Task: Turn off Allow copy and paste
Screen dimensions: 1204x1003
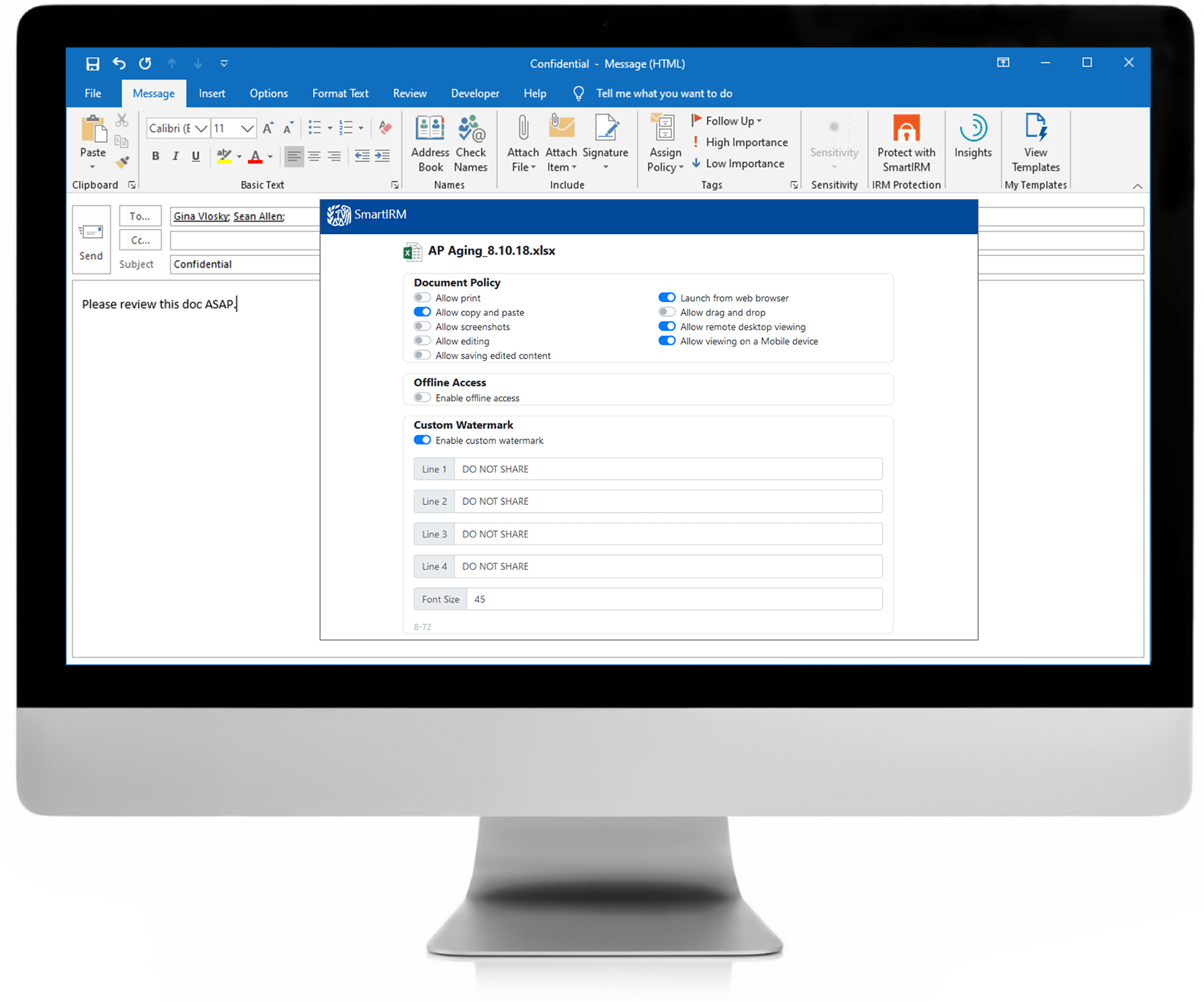Action: coord(422,312)
